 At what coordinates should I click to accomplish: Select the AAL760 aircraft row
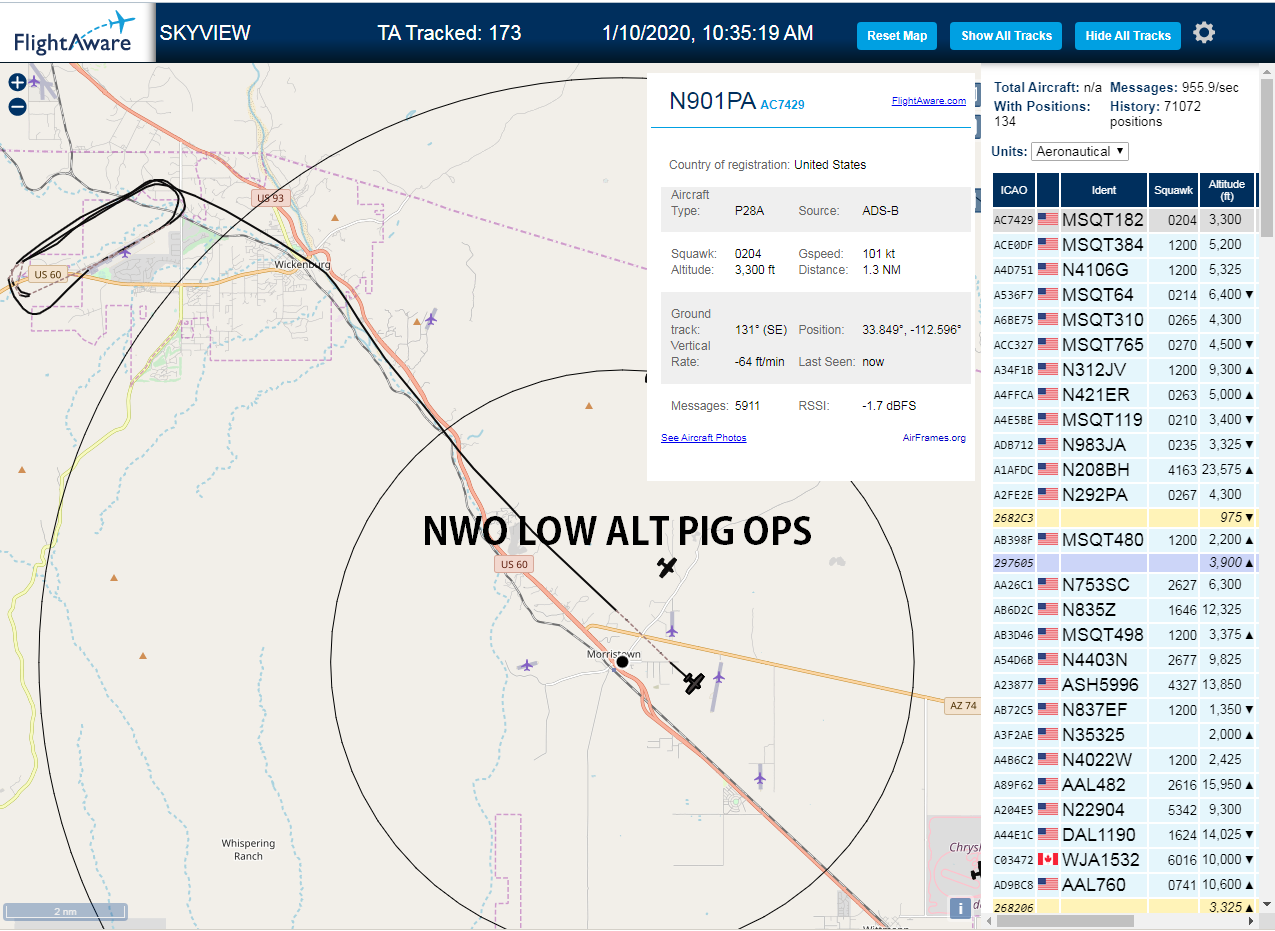(x=1124, y=884)
